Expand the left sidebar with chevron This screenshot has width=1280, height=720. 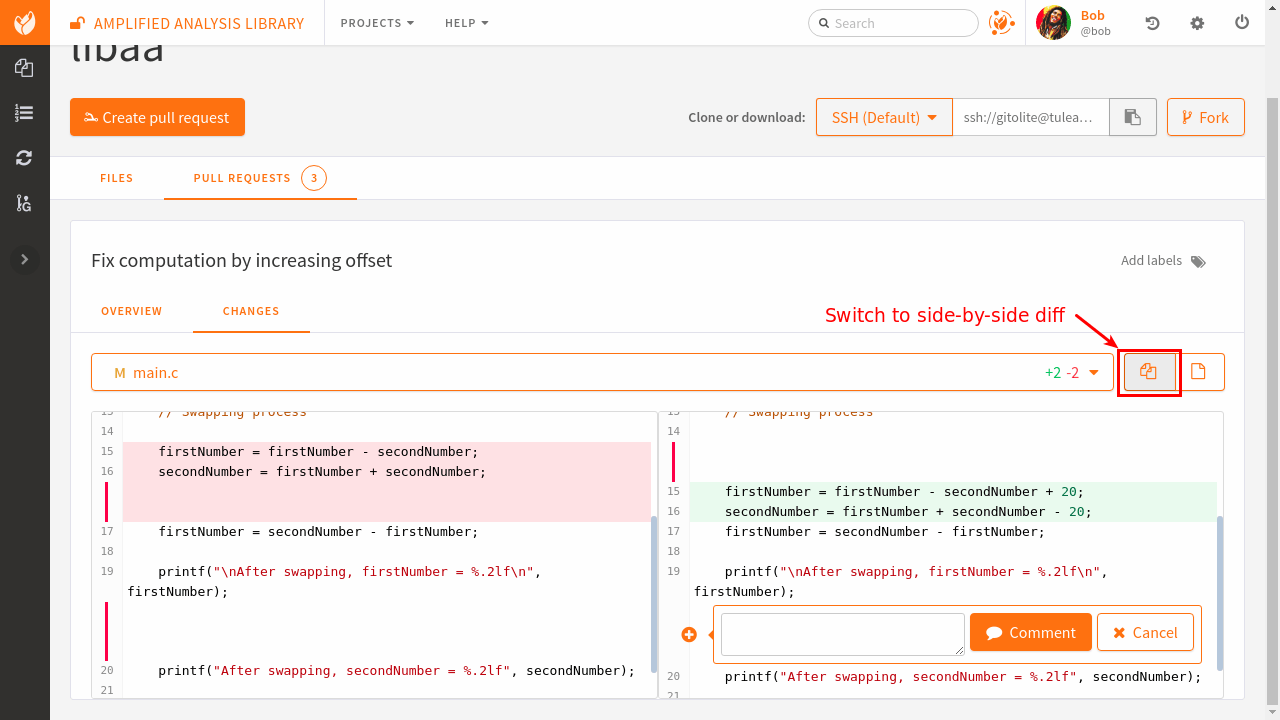coord(24,259)
